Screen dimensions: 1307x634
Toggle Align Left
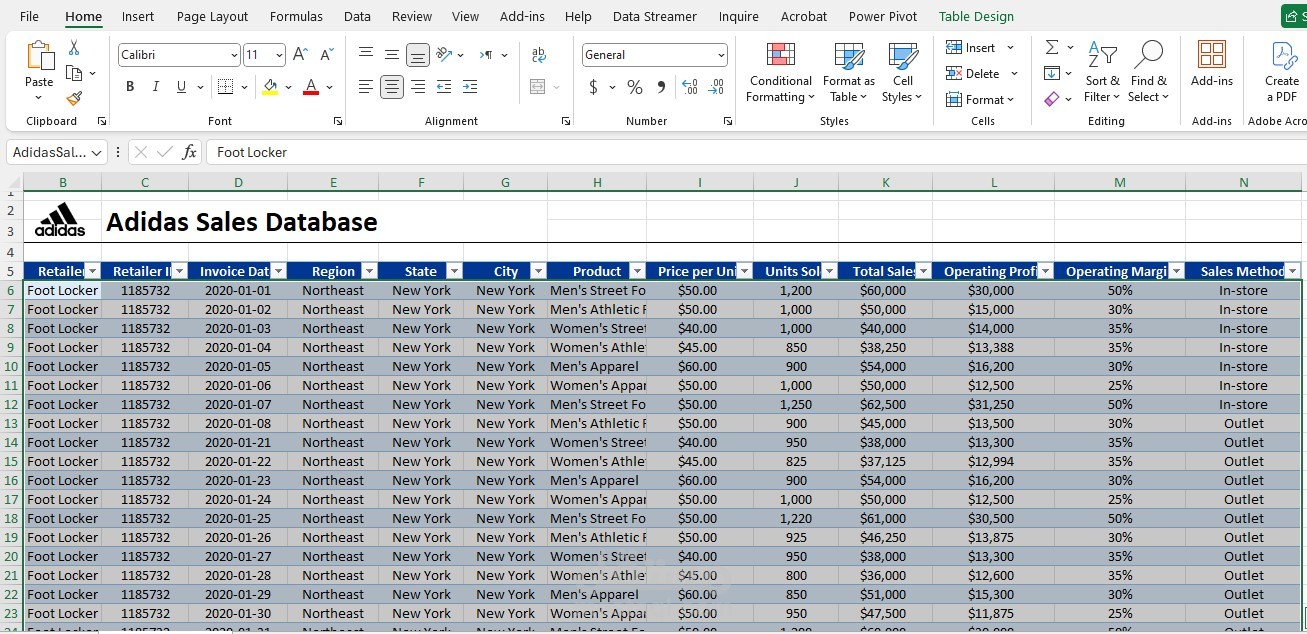pyautogui.click(x=366, y=87)
